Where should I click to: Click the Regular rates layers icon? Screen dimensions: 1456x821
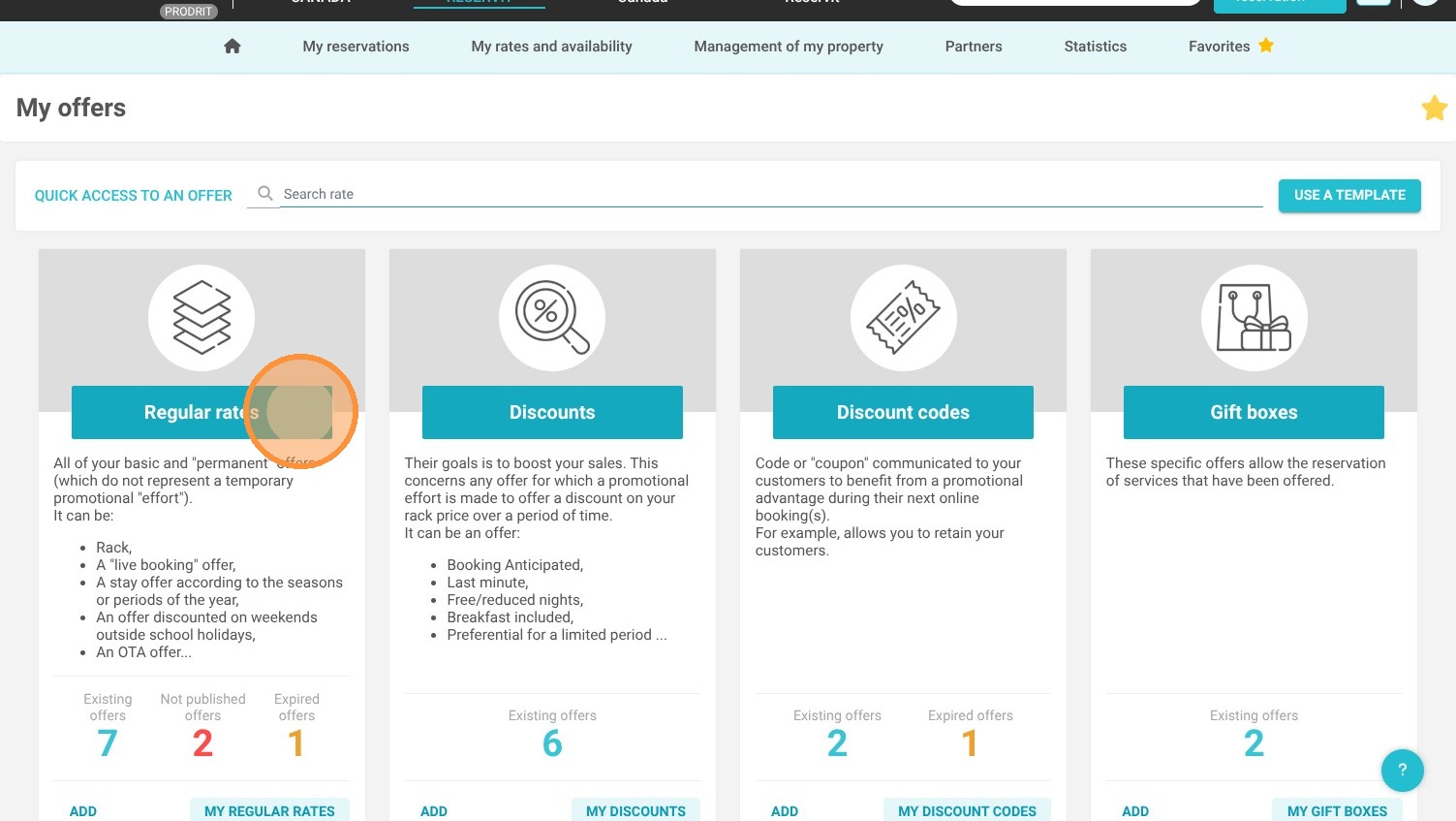pyautogui.click(x=201, y=318)
